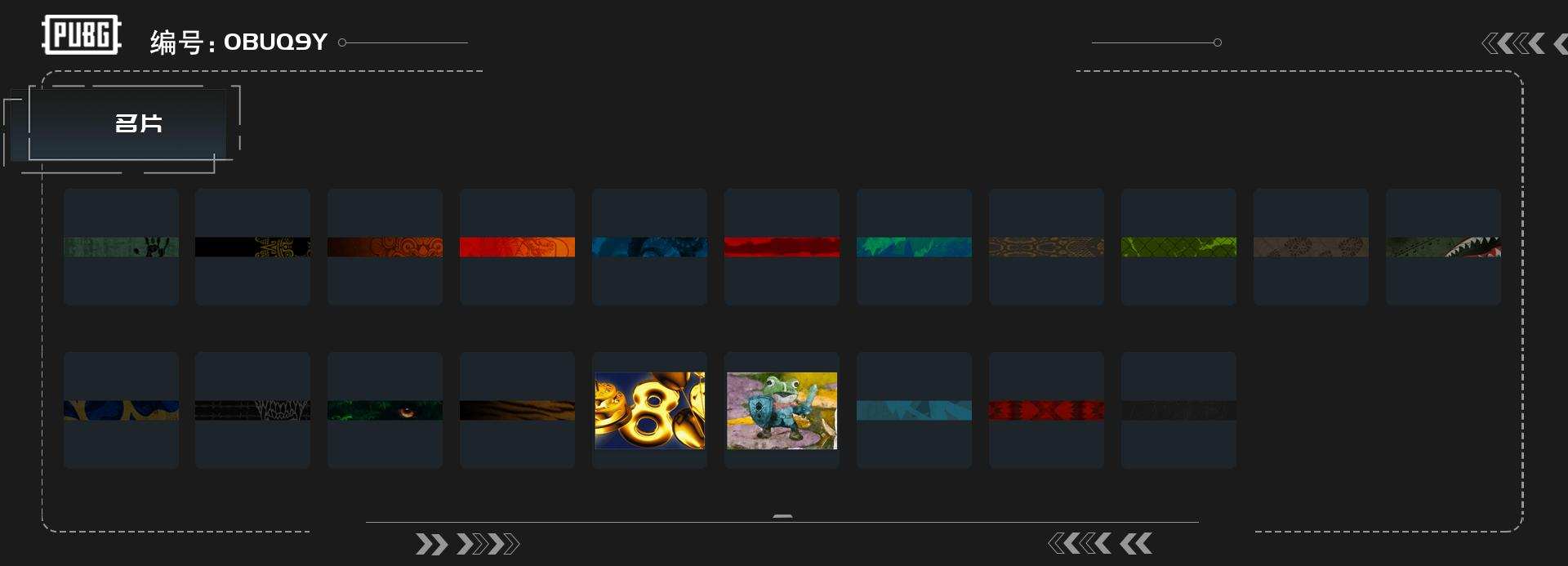Pick the blue and yellow swirl nameplate
Viewport: 1568px width, 566px height.
[x=121, y=410]
